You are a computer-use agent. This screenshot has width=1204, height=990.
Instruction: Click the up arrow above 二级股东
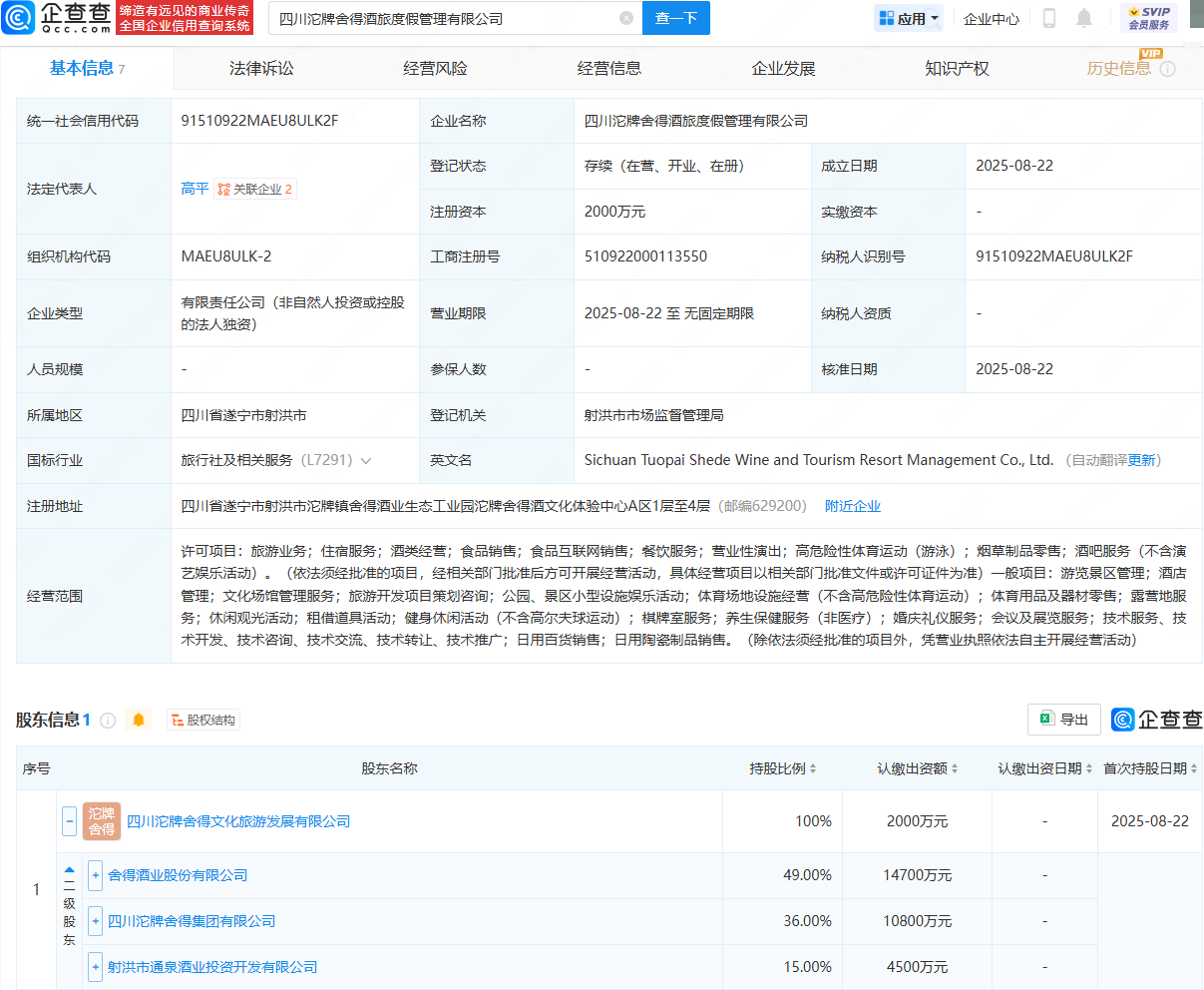(70, 871)
